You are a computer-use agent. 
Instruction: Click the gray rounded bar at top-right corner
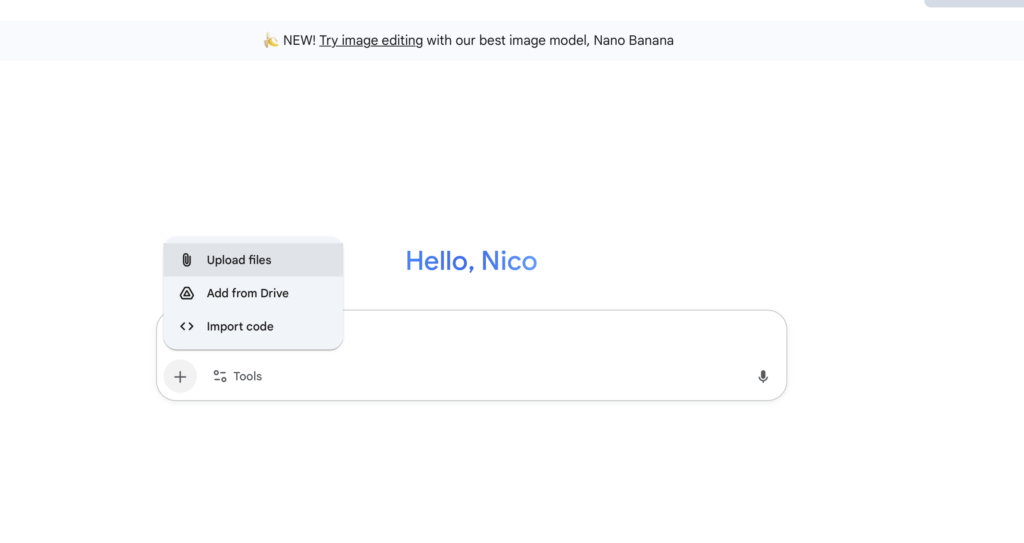click(974, 3)
